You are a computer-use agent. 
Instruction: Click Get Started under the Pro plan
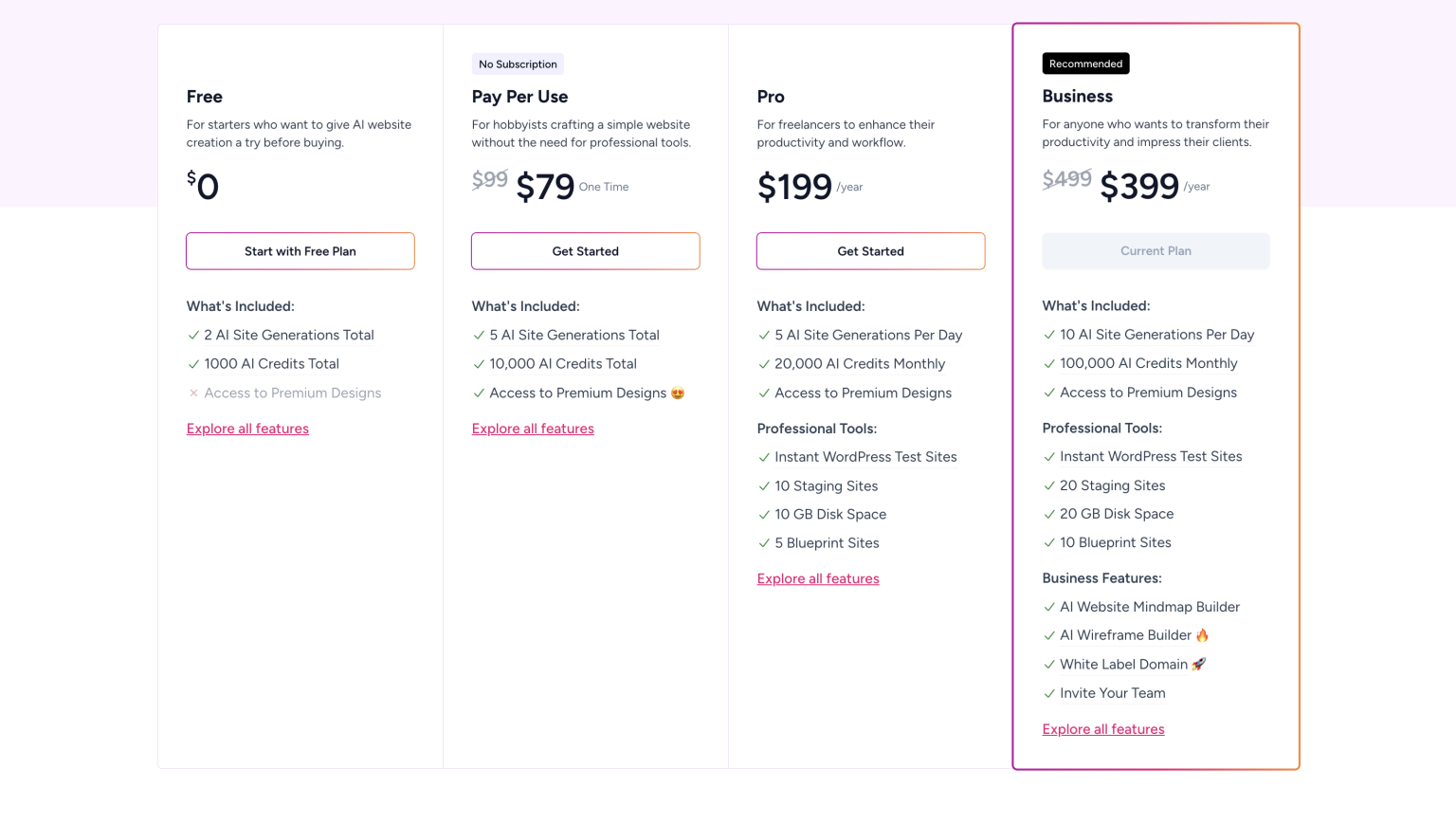(x=870, y=251)
